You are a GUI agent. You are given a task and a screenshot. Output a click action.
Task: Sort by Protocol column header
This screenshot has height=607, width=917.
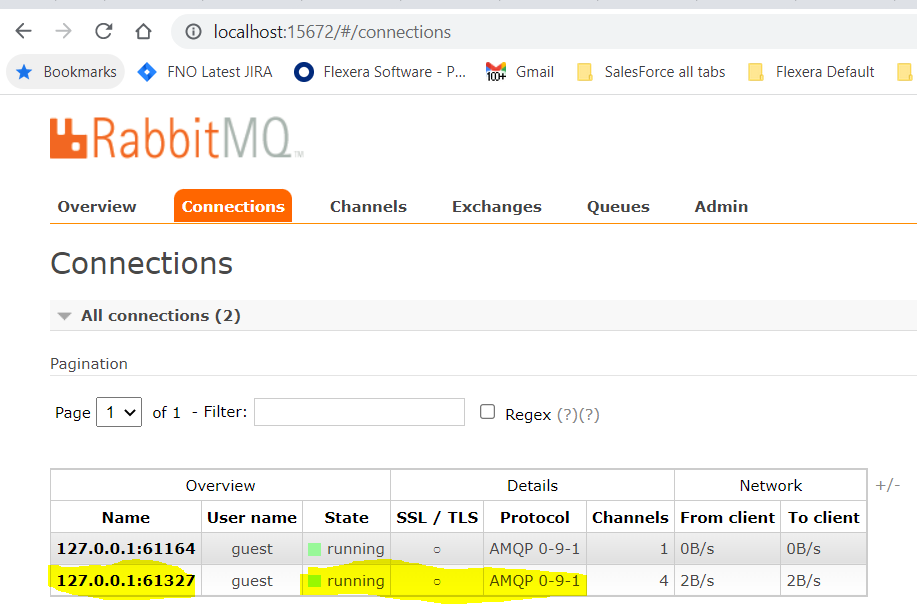pos(535,518)
